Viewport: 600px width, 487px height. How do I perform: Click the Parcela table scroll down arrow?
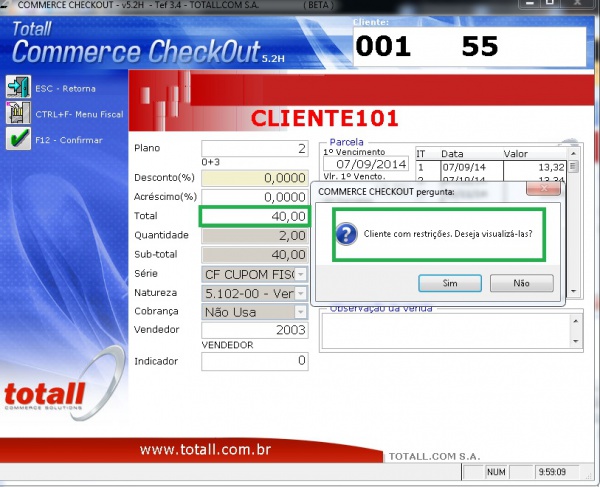click(573, 292)
